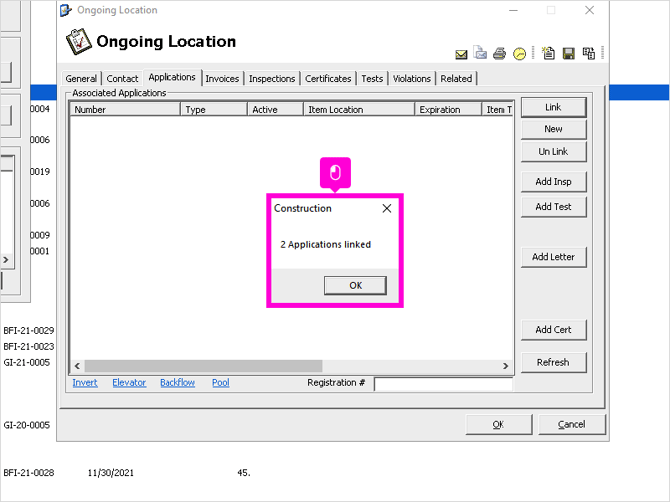Open the Elevator link
The height and width of the screenshot is (502, 670).
click(x=129, y=383)
